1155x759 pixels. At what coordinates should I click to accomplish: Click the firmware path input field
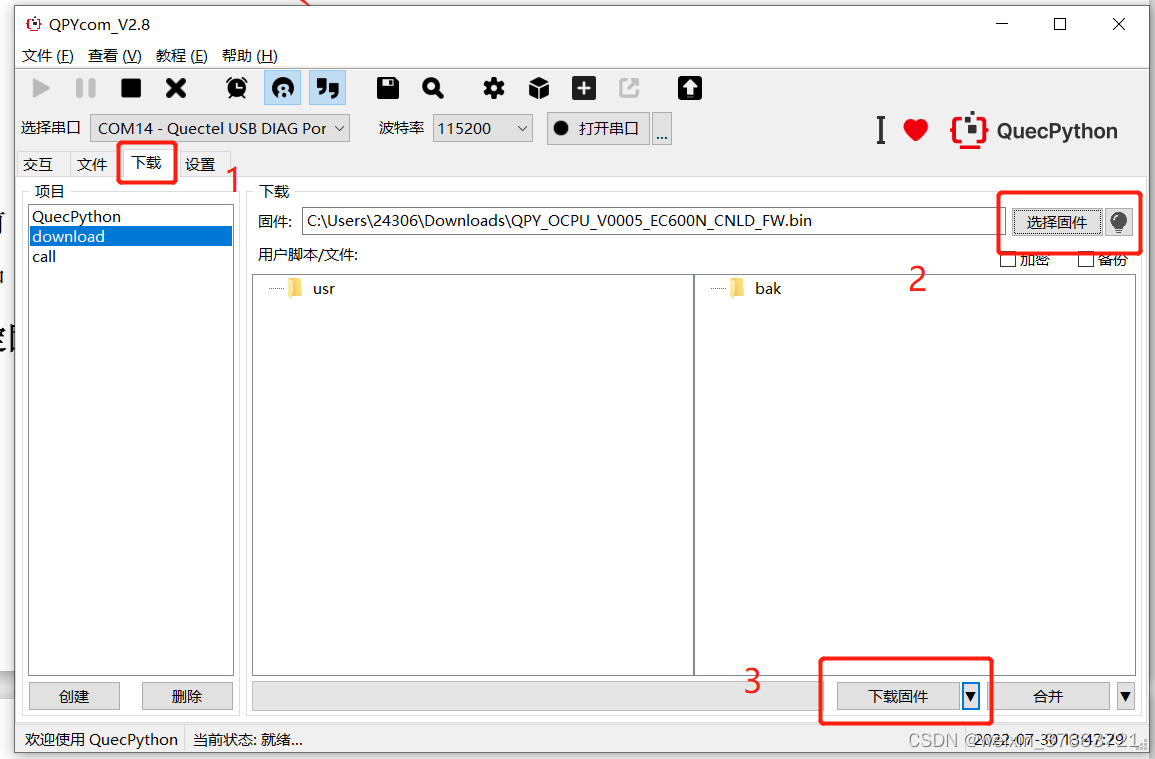click(x=653, y=221)
